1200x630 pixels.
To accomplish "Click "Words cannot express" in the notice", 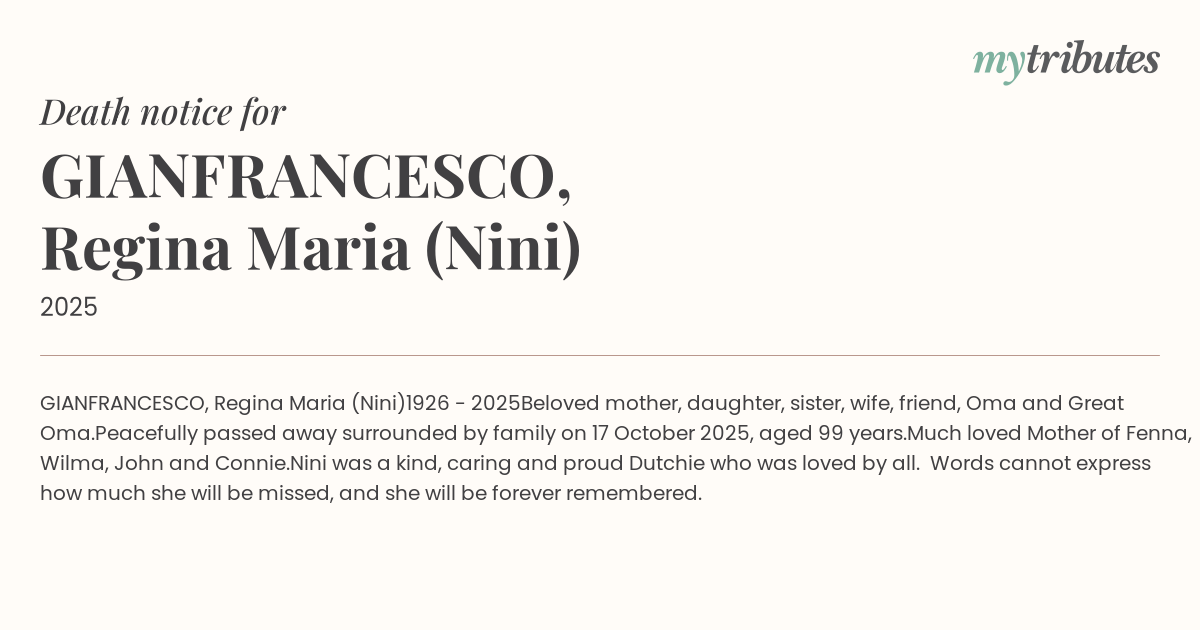I will (x=1040, y=463).
